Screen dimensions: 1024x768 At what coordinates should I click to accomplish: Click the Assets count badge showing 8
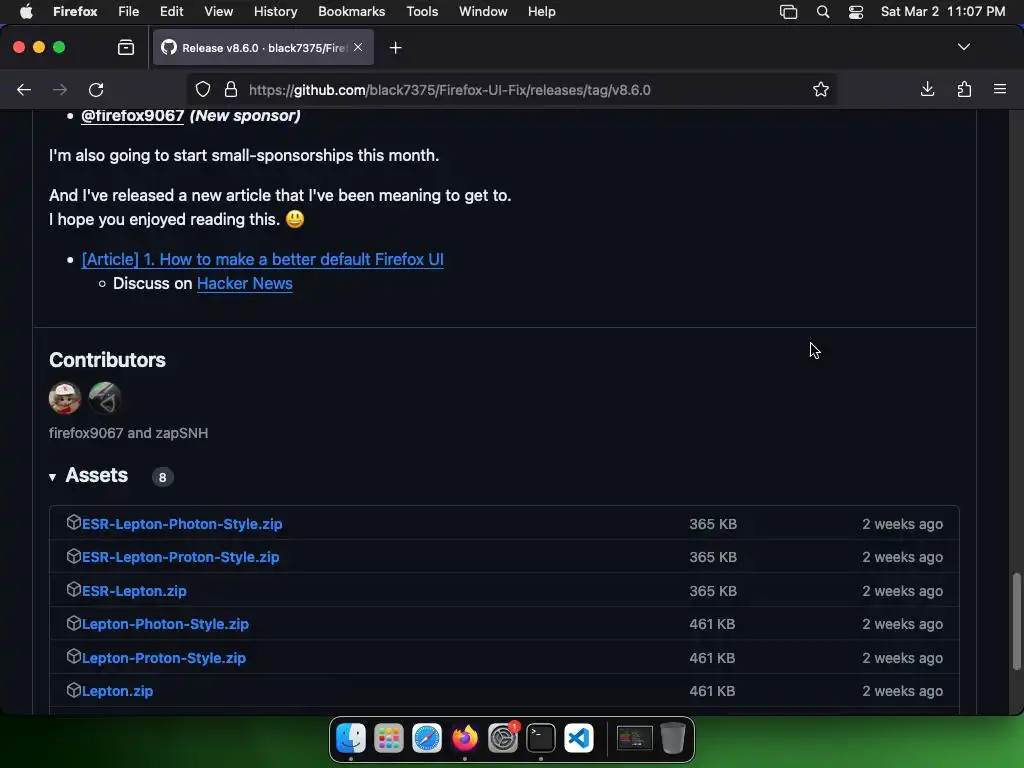tap(163, 477)
